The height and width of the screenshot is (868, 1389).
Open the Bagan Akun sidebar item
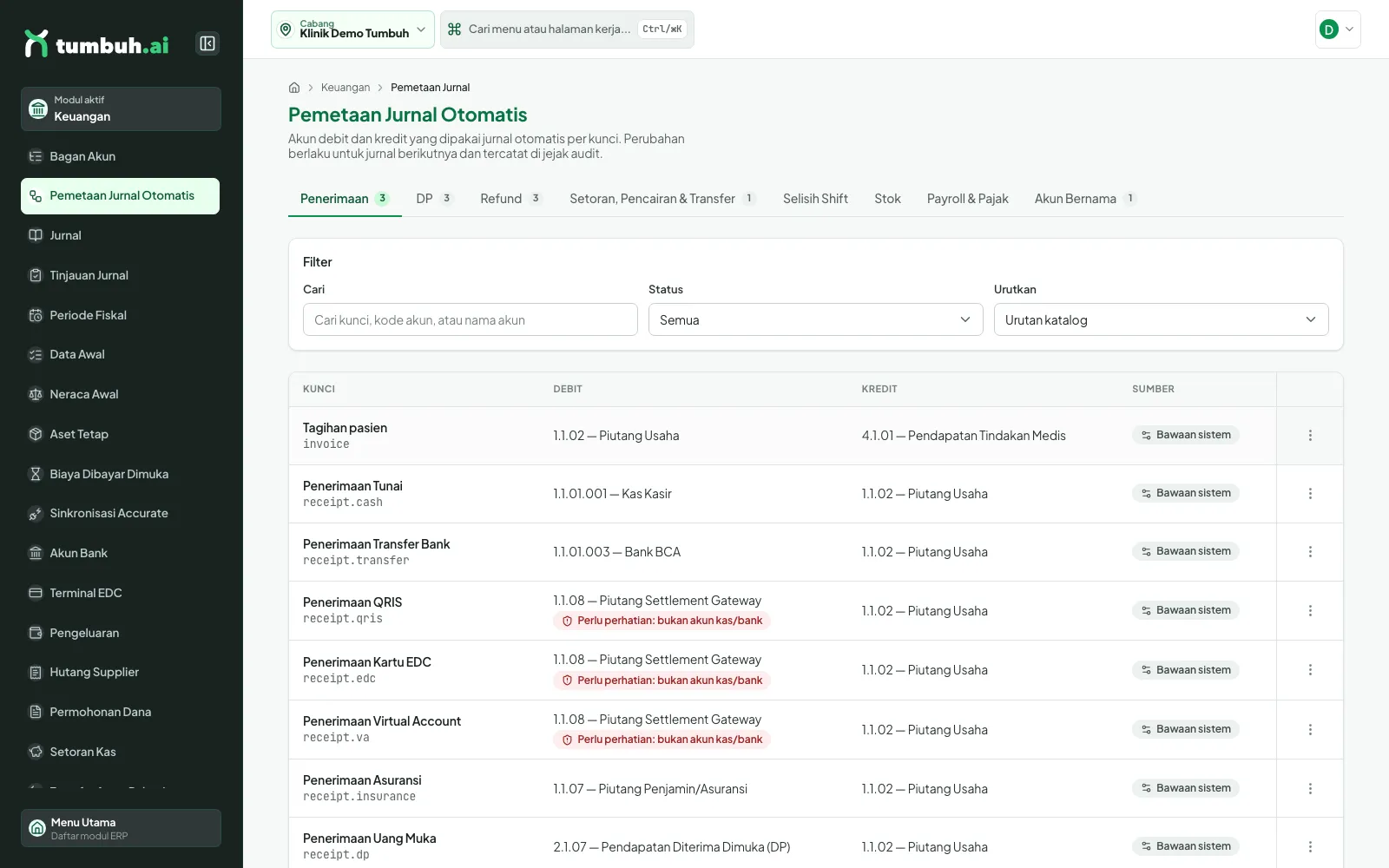(x=121, y=156)
